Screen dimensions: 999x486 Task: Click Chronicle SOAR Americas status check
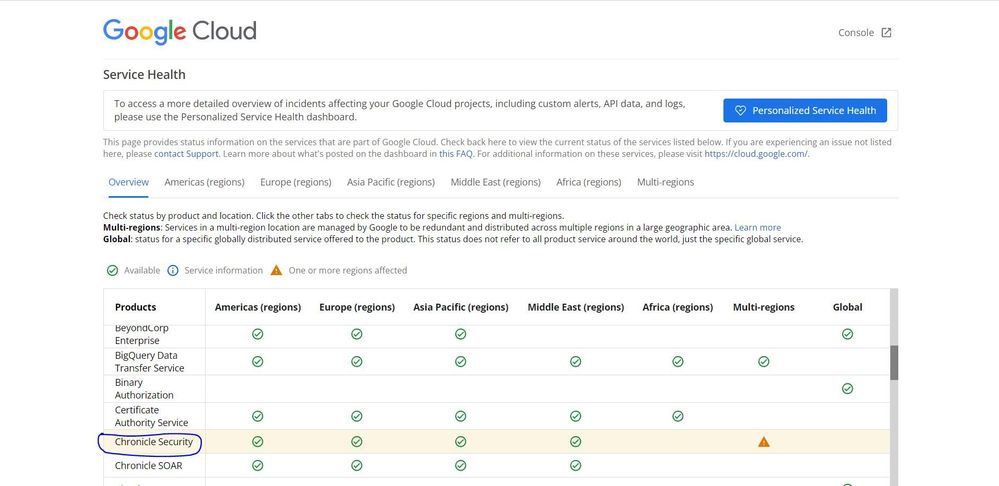pos(257,466)
